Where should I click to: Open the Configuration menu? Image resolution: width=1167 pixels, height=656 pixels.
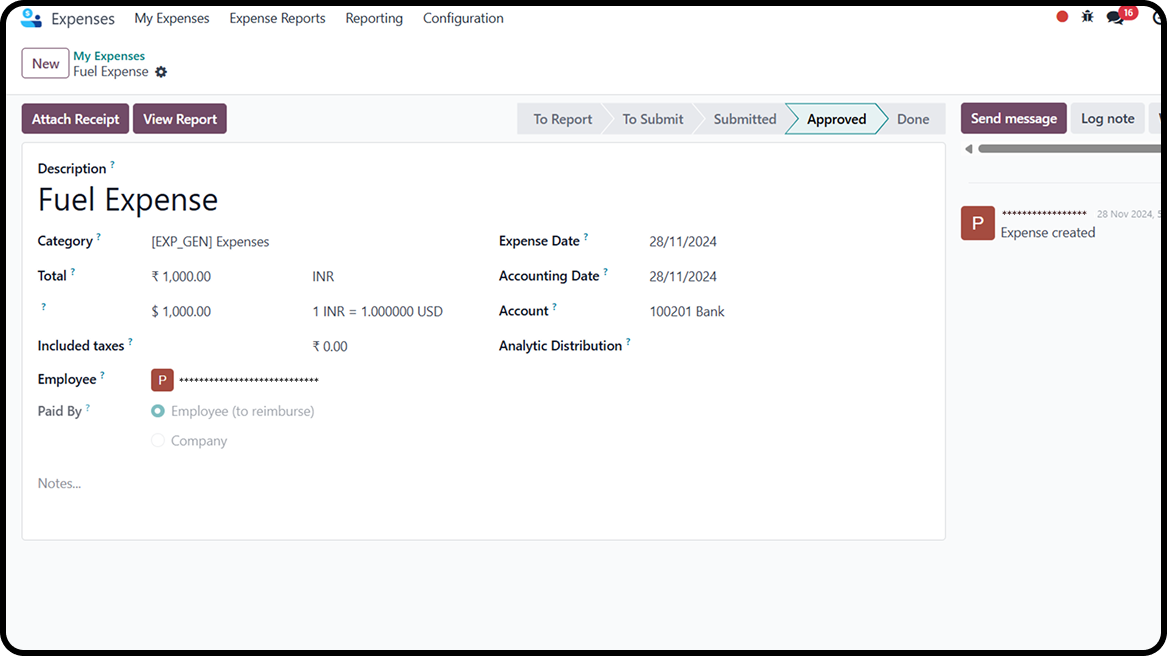[463, 18]
